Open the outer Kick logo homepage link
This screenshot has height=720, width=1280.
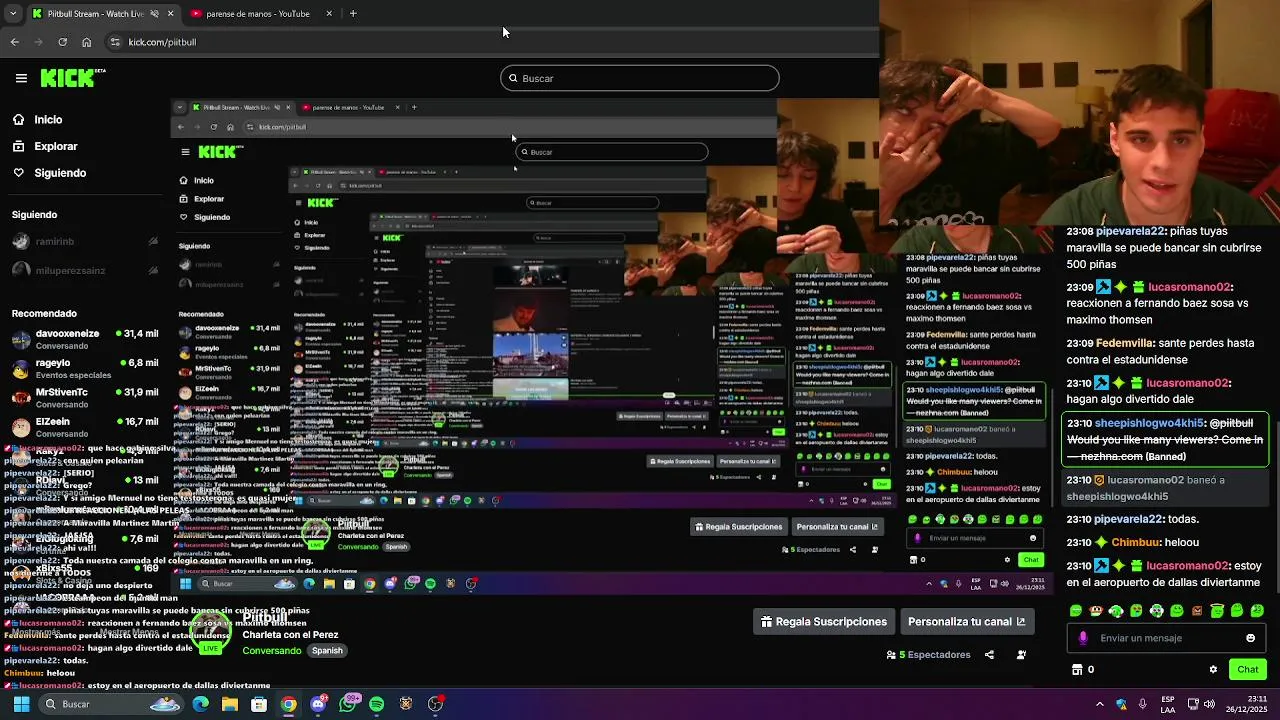73,77
